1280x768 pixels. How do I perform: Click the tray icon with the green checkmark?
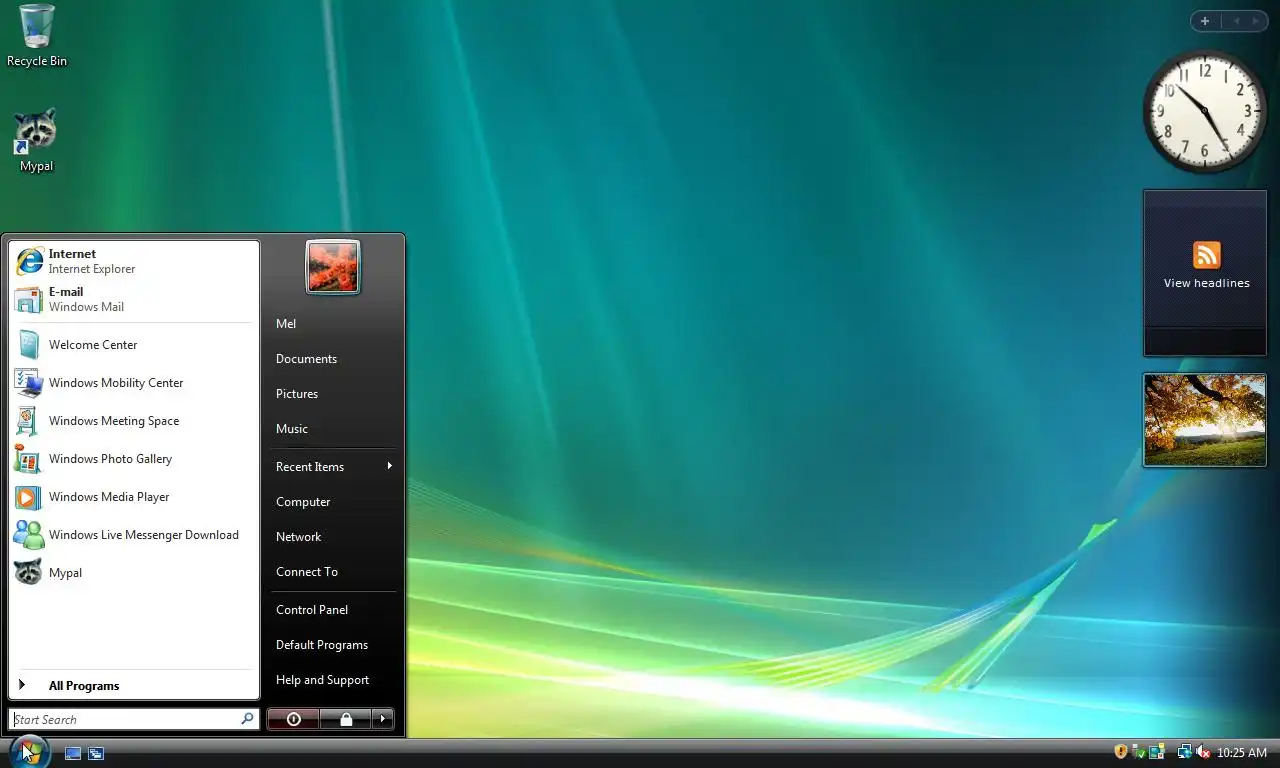(1139, 752)
